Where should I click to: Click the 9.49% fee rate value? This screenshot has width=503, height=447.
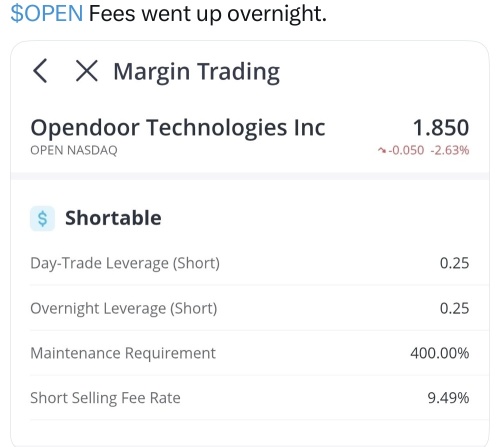tap(448, 398)
